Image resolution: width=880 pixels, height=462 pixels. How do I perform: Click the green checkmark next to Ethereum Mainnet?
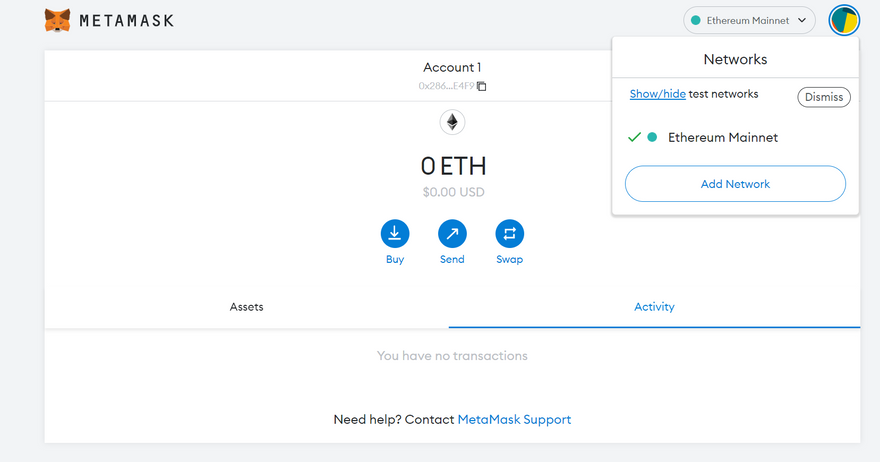[634, 137]
